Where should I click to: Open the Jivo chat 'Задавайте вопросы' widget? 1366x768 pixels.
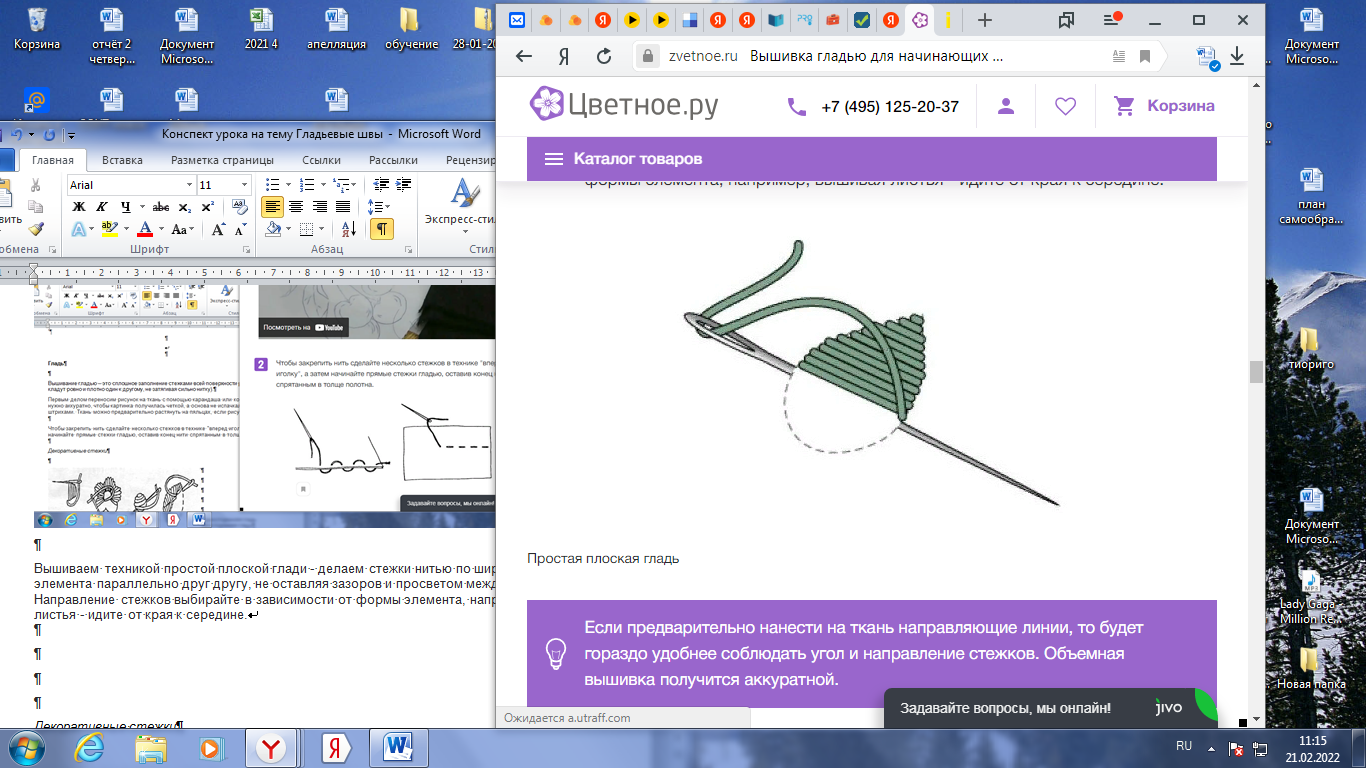pos(1050,707)
